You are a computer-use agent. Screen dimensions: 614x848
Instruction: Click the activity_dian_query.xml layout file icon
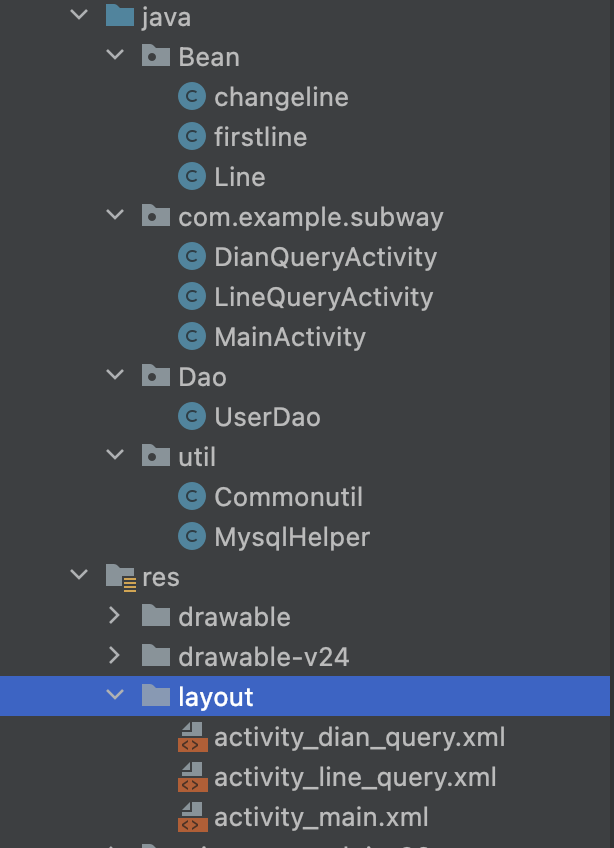pyautogui.click(x=191, y=738)
